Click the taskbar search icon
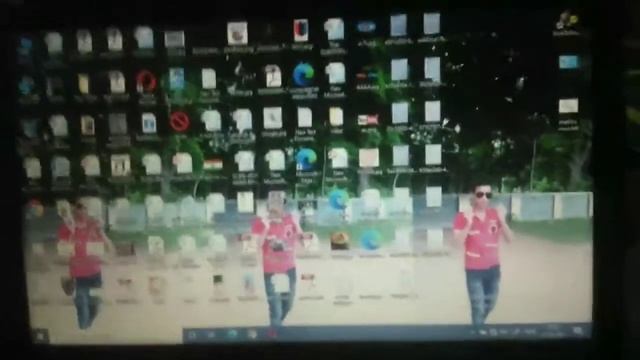 (x=193, y=335)
